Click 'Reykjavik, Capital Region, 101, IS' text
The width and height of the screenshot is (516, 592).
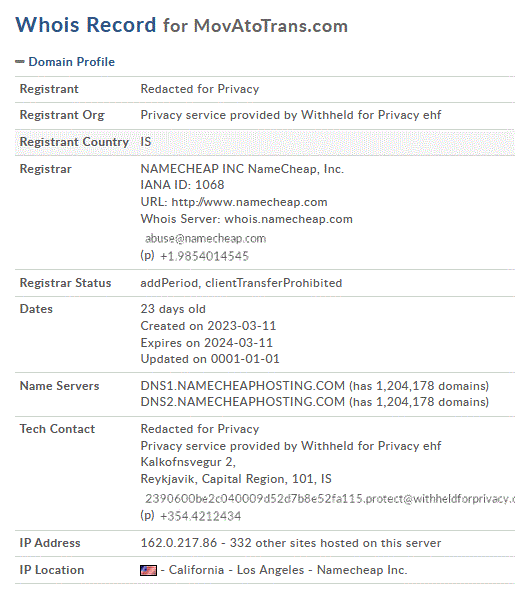[x=236, y=479]
